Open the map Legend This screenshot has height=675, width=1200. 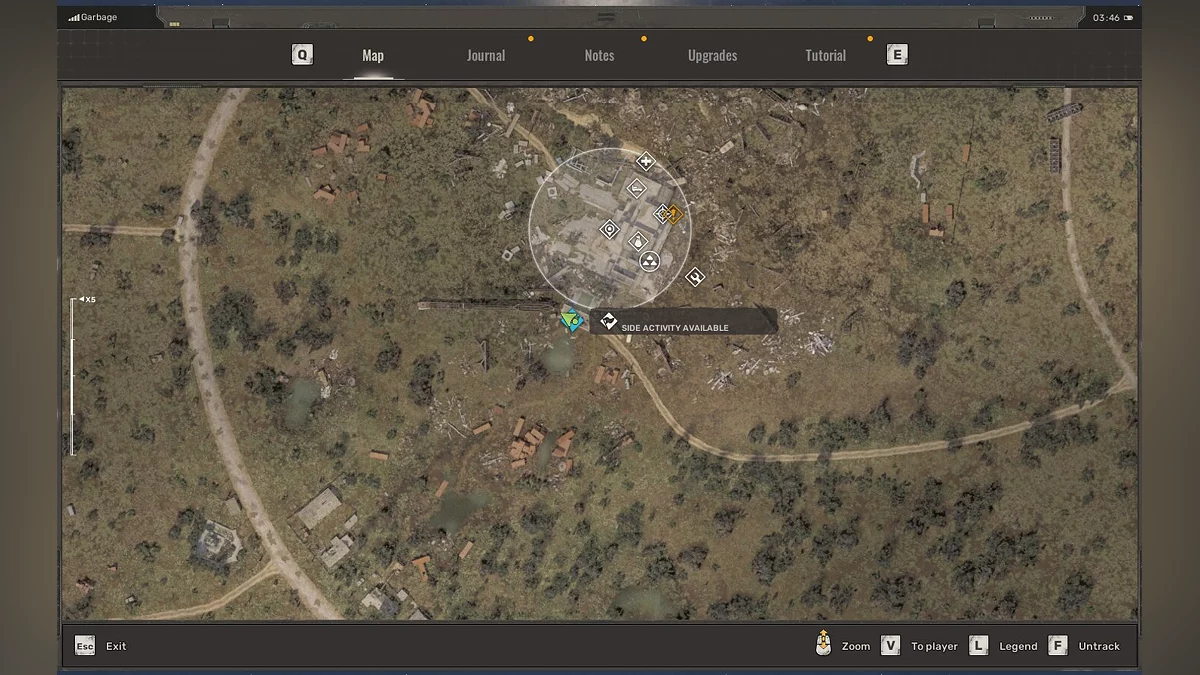1018,646
